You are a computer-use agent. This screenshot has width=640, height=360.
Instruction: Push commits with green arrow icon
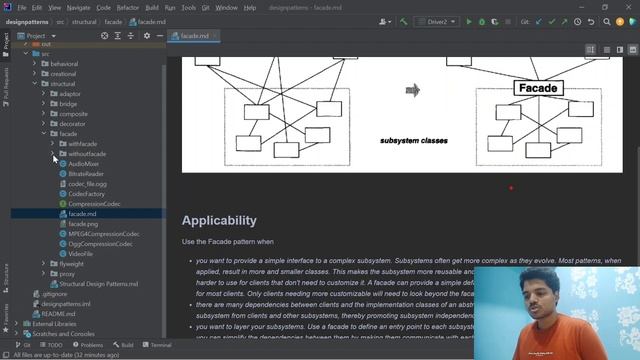564,22
